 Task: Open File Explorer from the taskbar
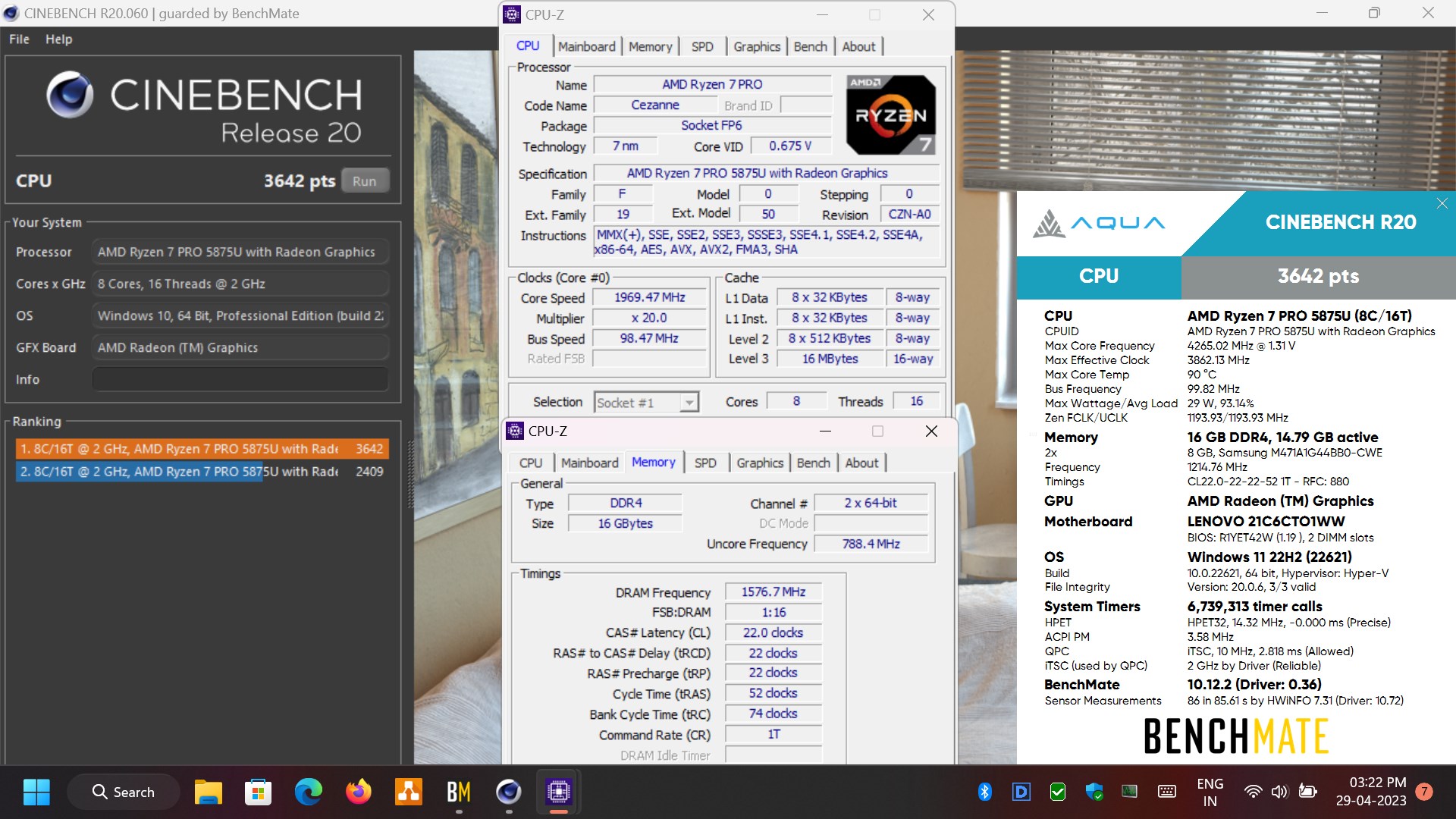[x=208, y=792]
